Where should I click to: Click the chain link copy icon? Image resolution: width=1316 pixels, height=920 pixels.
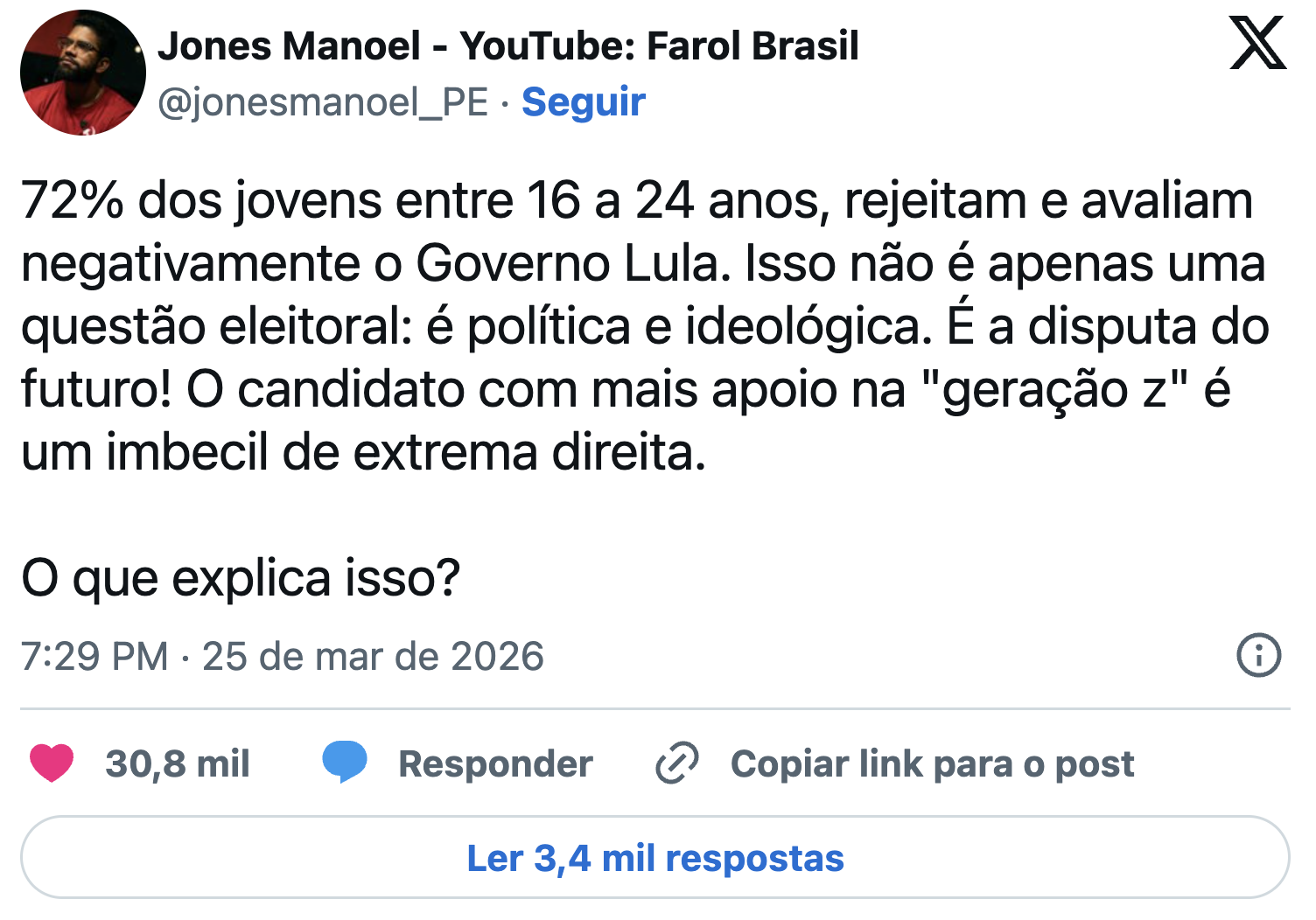pyautogui.click(x=677, y=763)
